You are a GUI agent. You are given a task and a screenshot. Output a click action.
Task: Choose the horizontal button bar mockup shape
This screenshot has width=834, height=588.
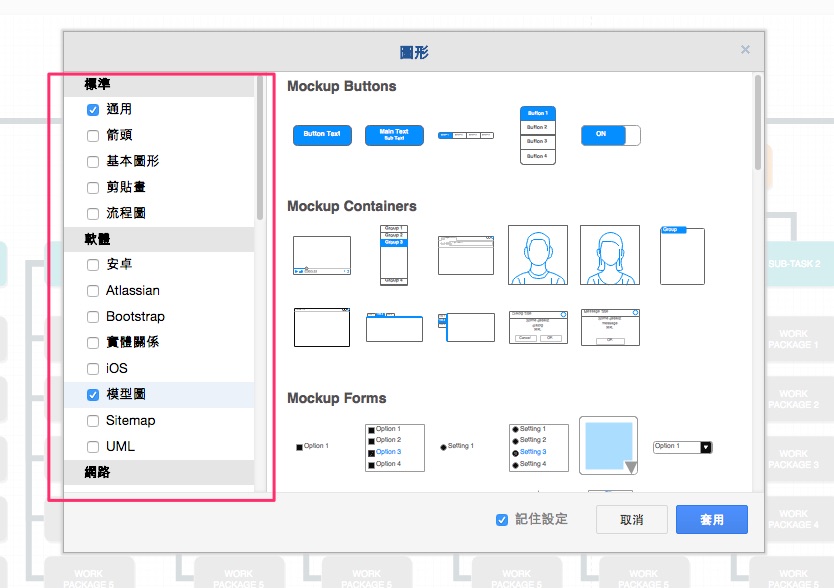[466, 135]
